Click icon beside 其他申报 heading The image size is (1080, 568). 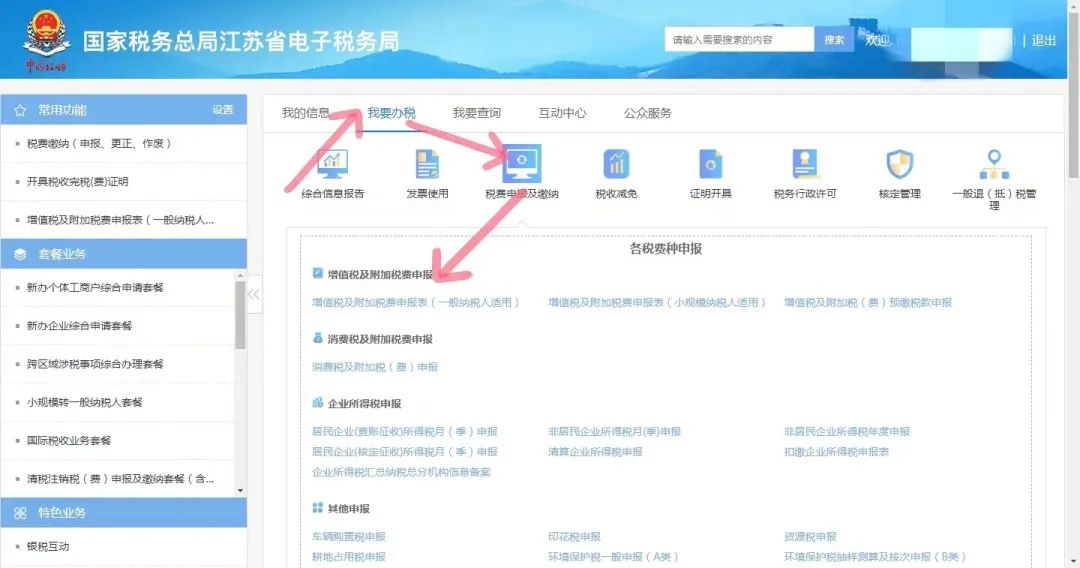[x=318, y=507]
